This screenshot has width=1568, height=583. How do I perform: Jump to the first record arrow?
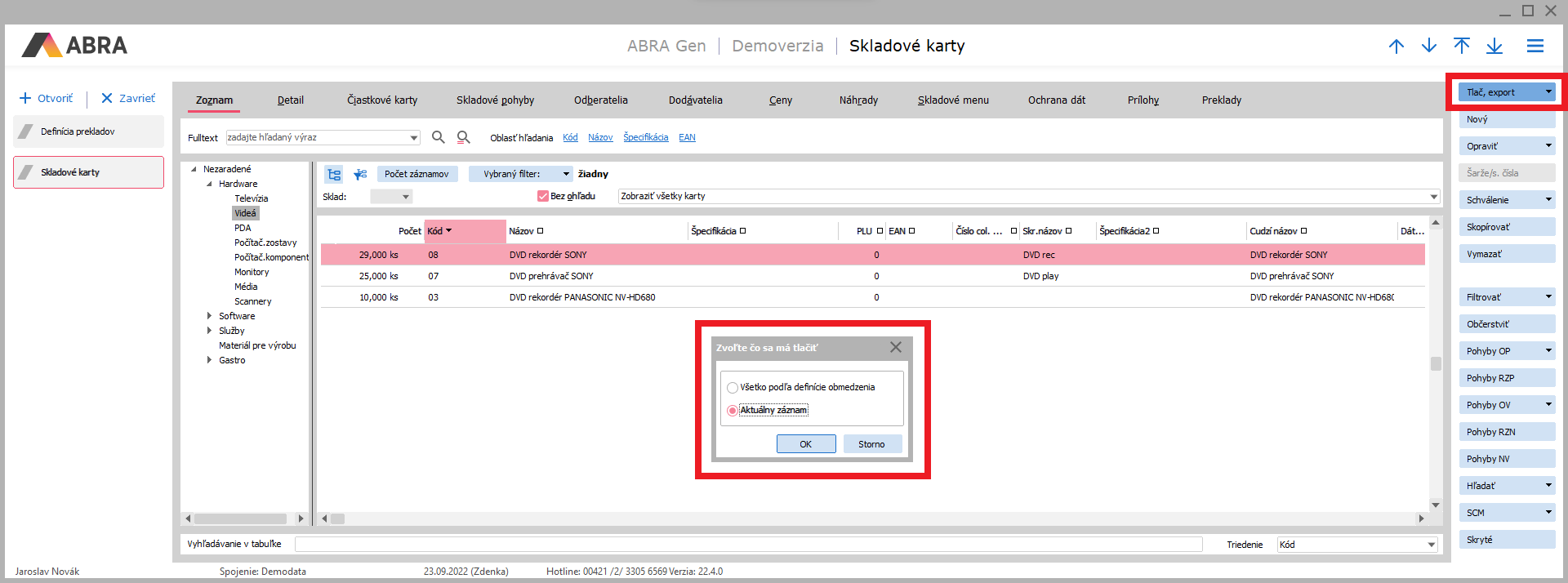pos(1462,47)
